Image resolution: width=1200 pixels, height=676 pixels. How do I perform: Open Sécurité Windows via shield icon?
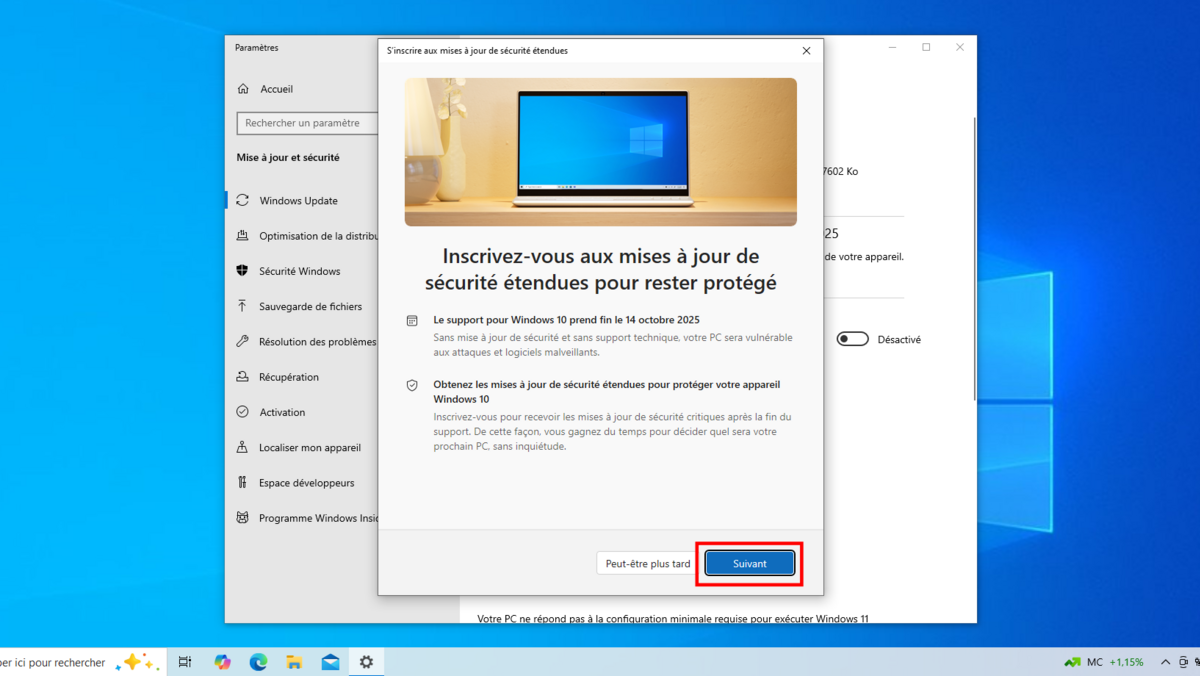pyautogui.click(x=242, y=271)
